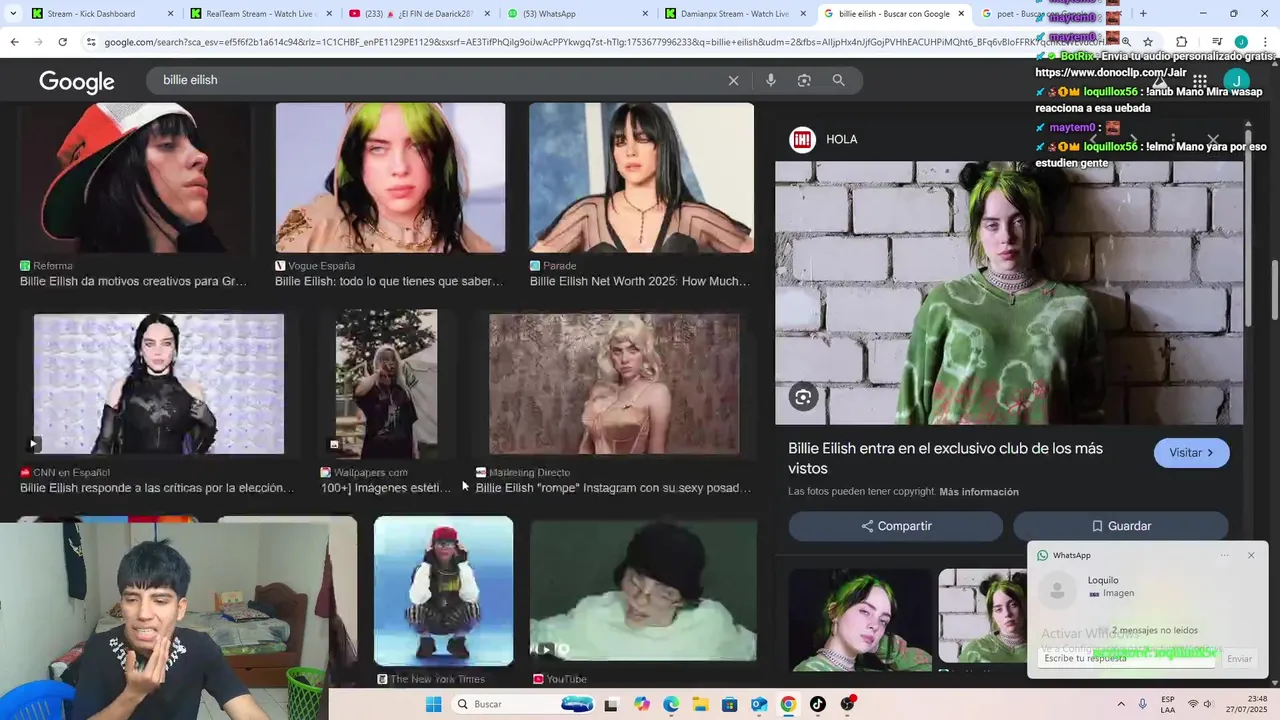Click the Visitar button
This screenshot has width=1280, height=720.
click(x=1191, y=453)
